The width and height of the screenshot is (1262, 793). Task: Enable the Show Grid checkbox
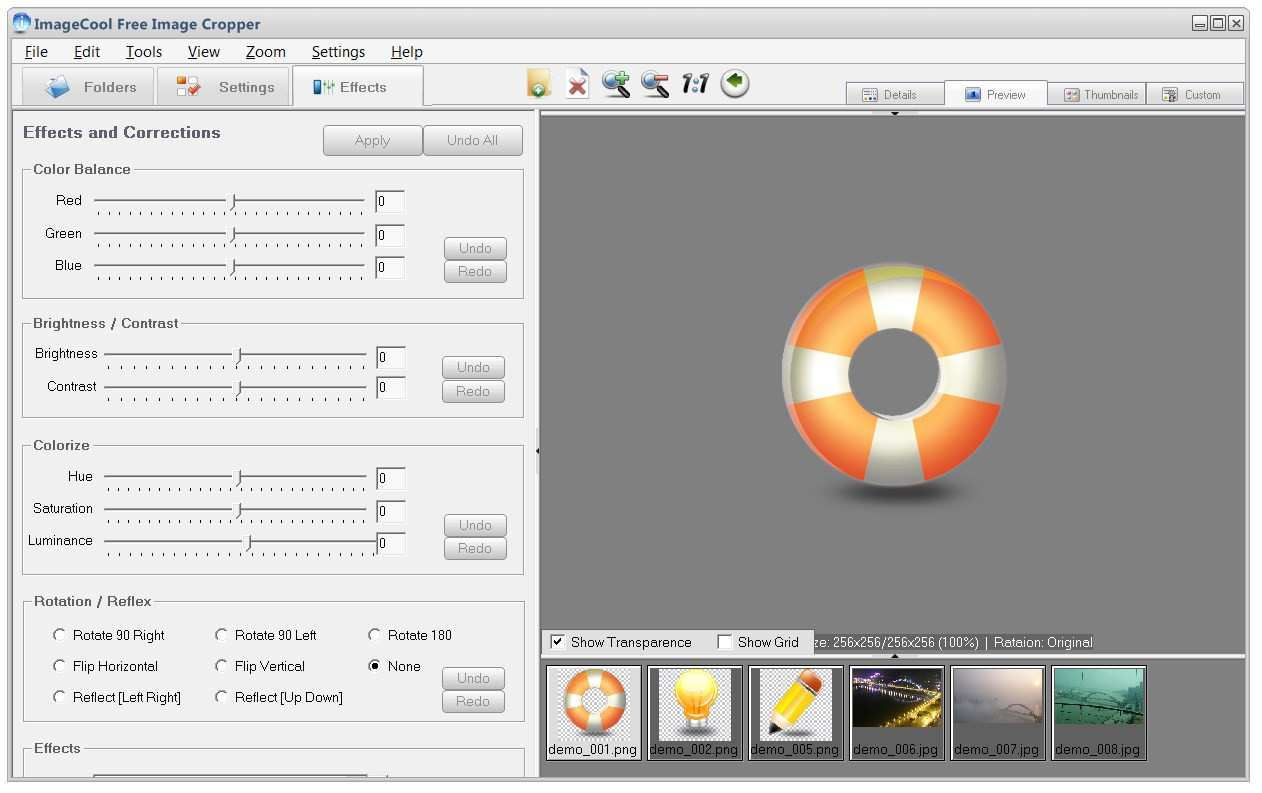pyautogui.click(x=725, y=642)
